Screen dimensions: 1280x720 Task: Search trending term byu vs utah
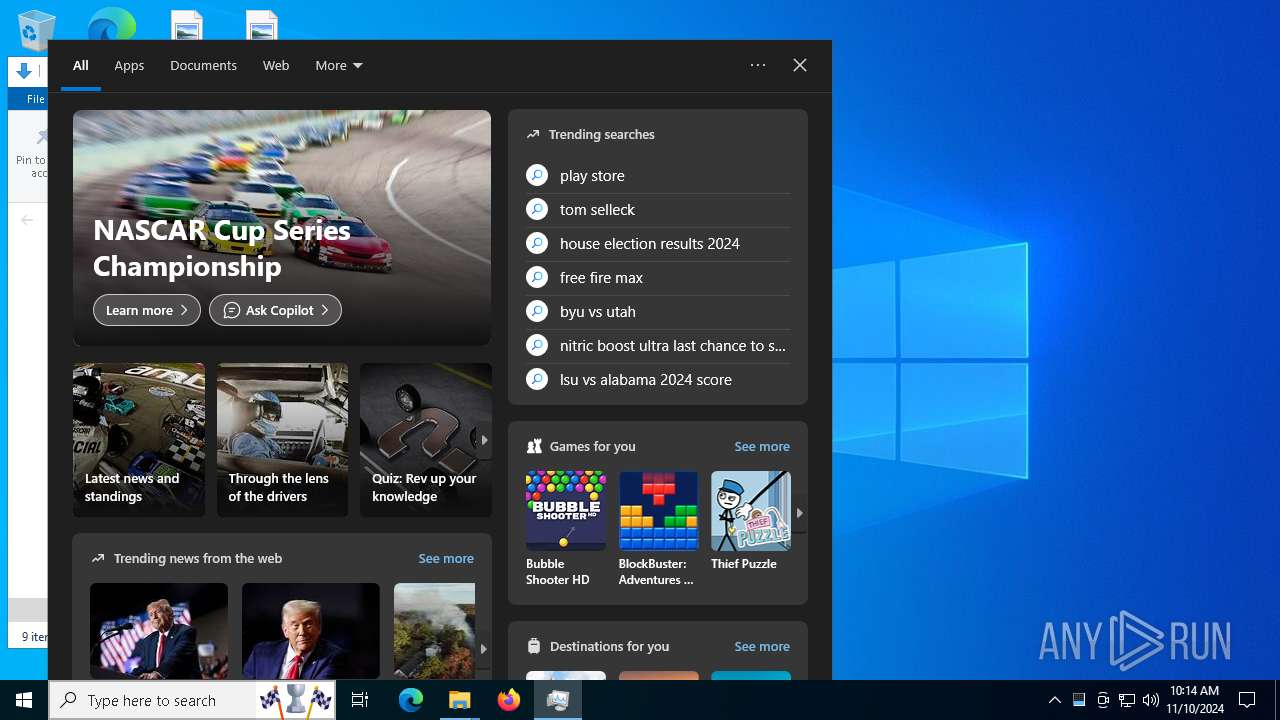[658, 312]
